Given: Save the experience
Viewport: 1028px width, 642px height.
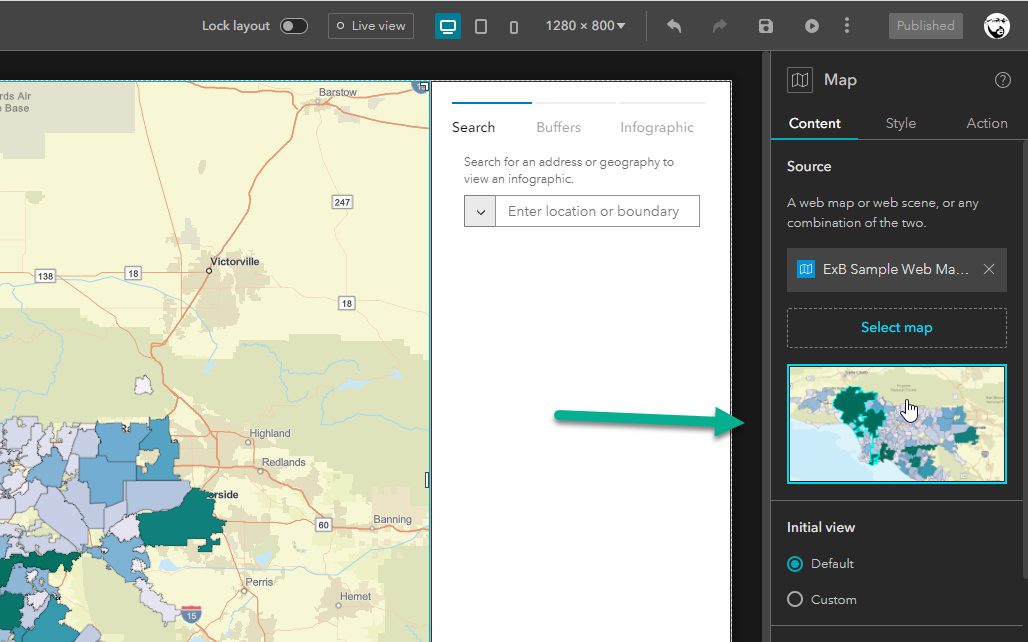Looking at the screenshot, I should tap(765, 26).
